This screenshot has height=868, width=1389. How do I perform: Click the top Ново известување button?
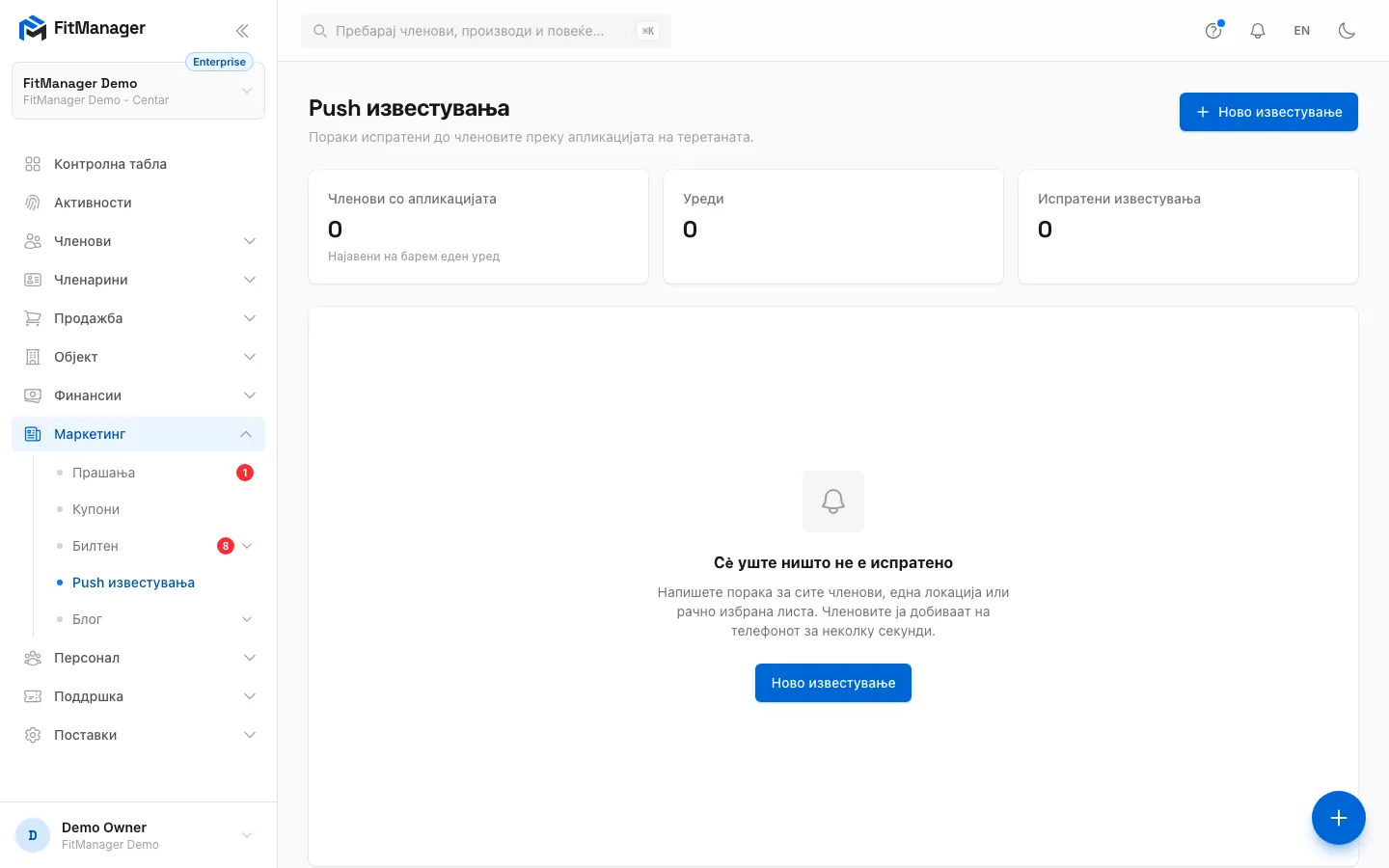click(1268, 112)
